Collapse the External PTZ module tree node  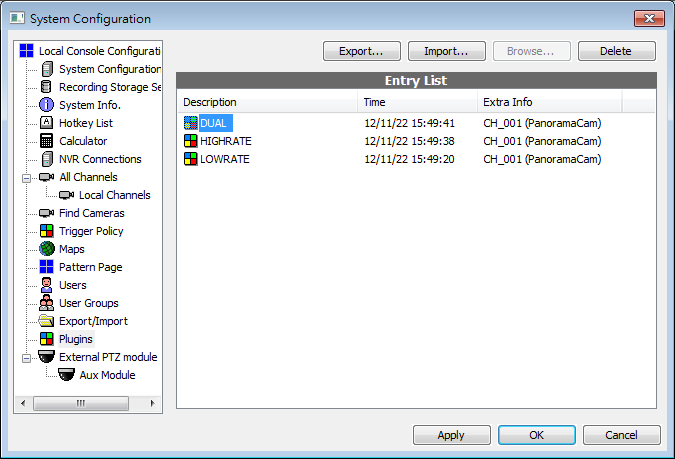coord(26,358)
